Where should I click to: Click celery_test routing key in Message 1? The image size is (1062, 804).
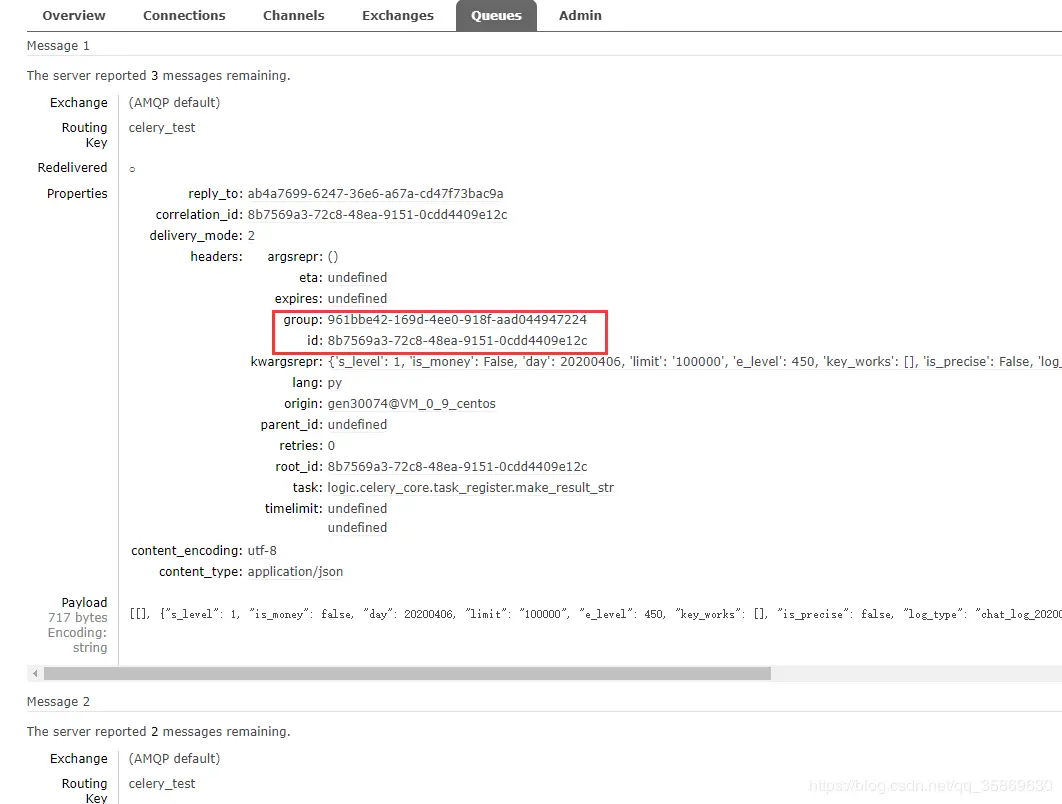pos(162,127)
